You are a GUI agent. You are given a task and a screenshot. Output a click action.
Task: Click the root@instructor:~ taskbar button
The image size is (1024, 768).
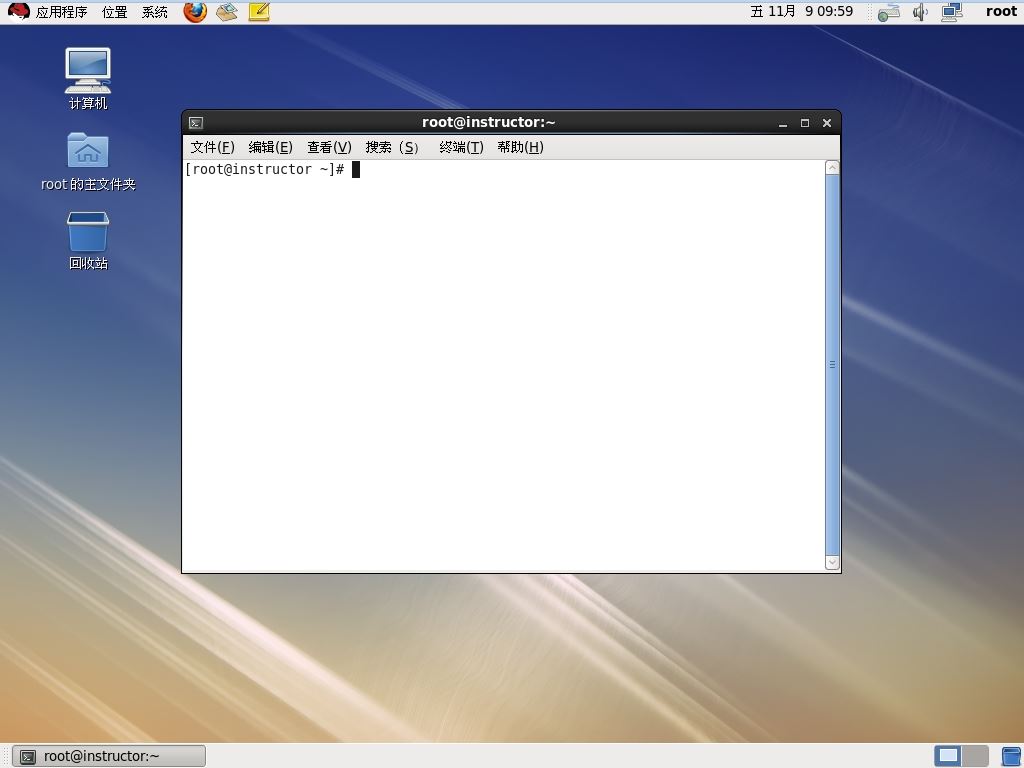coord(108,756)
